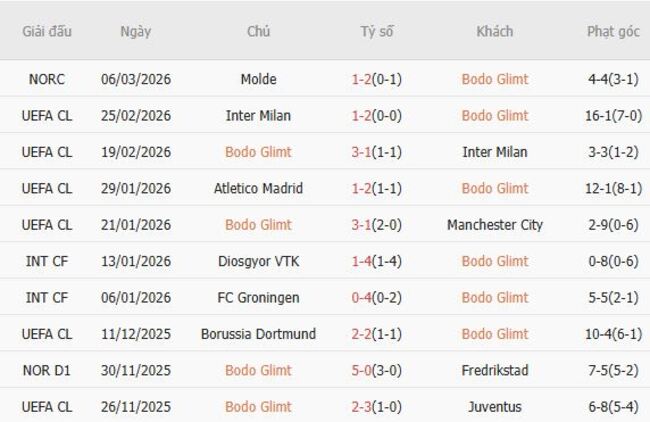Image resolution: width=650 pixels, height=422 pixels.
Task: Click the Giải đấu column header
Action: (x=47, y=31)
